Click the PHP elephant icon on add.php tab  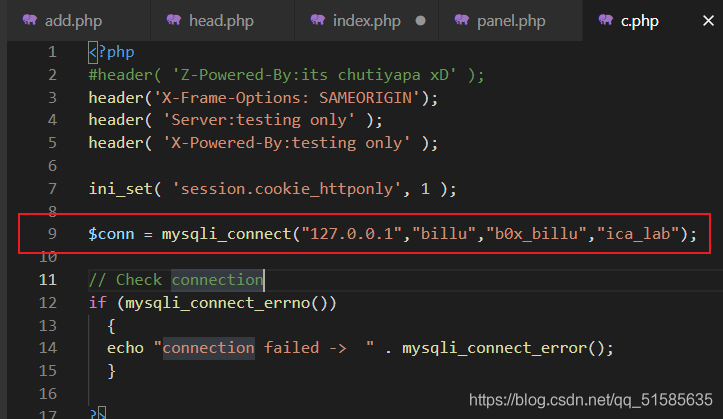(30, 20)
